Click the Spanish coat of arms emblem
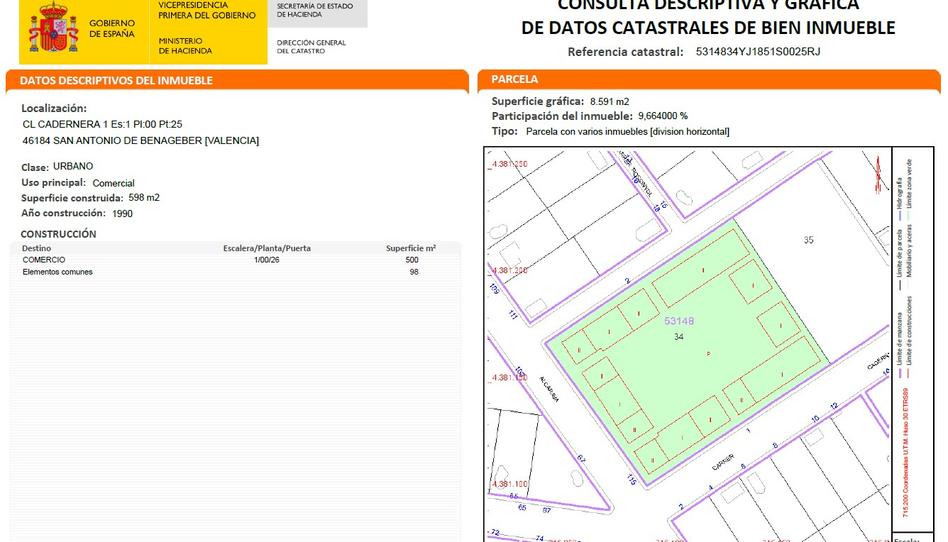948x542 pixels. (52, 28)
